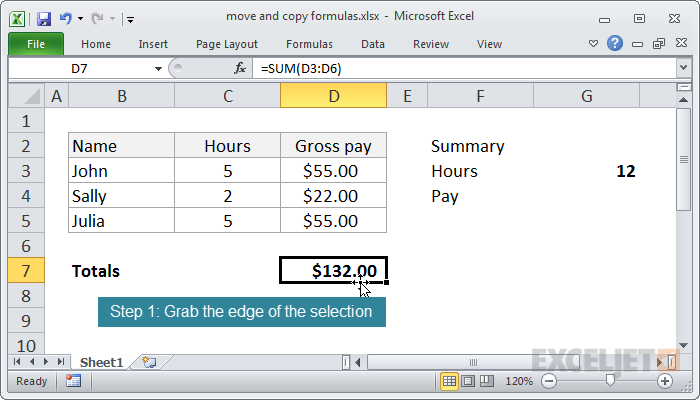
Task: Switch to Page Layout view
Action: pos(468,381)
